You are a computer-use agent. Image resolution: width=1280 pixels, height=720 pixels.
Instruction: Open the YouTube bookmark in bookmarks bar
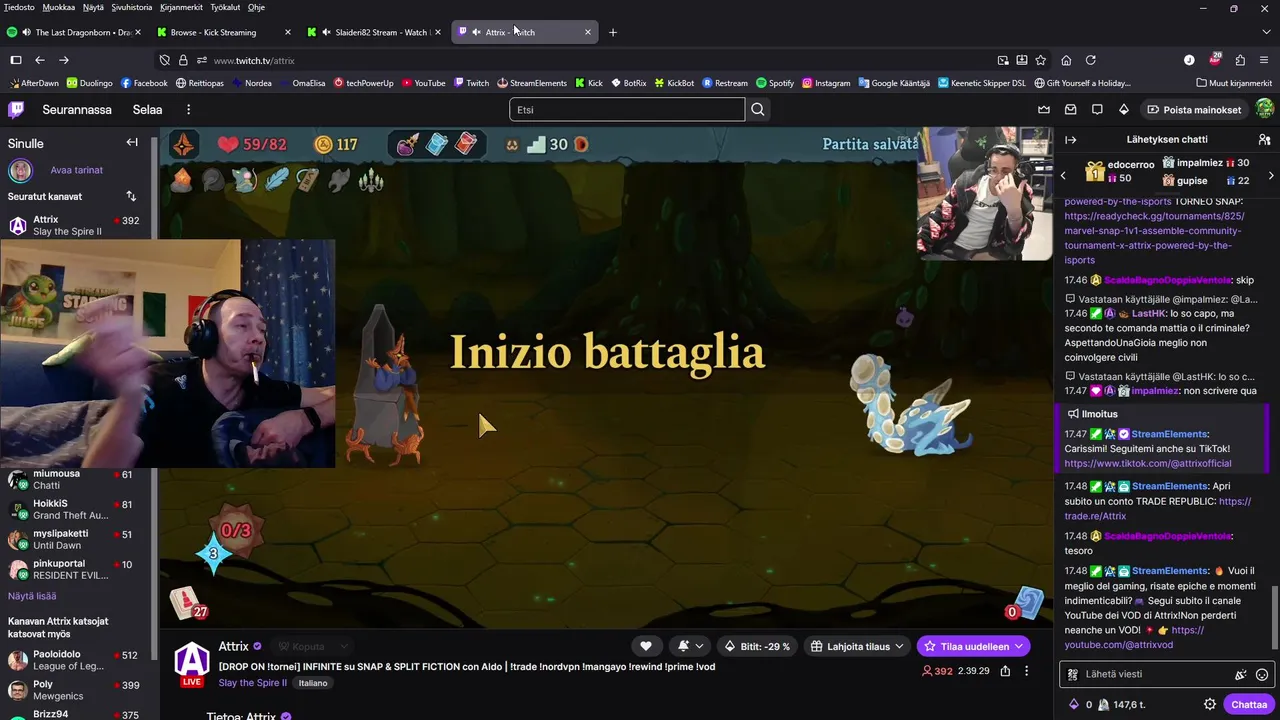click(422, 83)
